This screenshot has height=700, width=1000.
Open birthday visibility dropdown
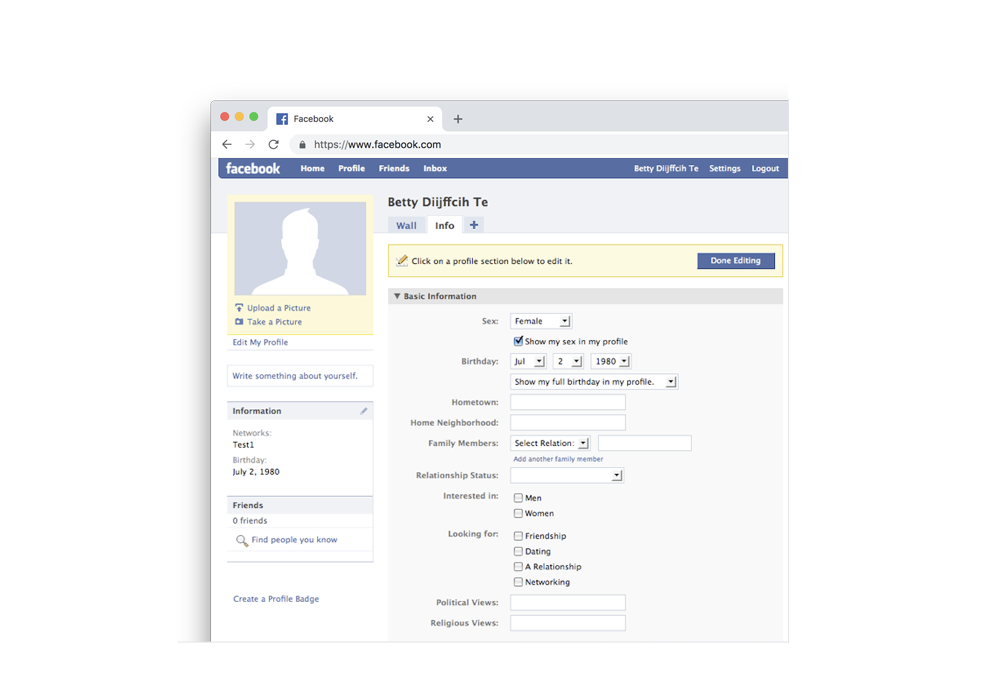click(594, 382)
